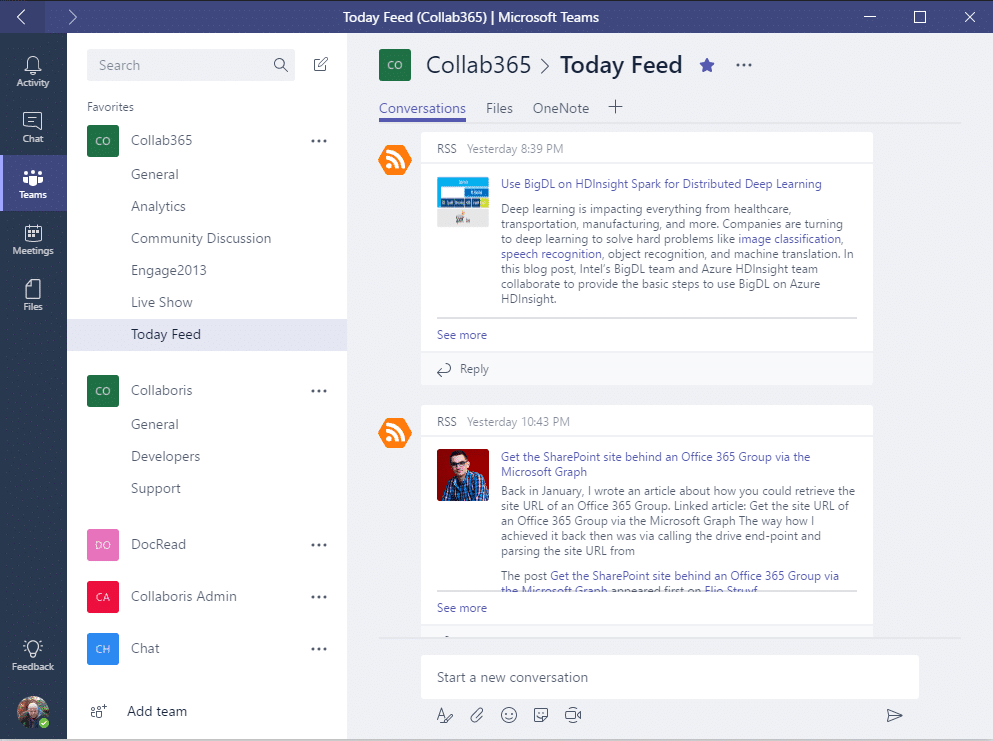
Task: Open the emoji picker icon
Action: coord(509,716)
